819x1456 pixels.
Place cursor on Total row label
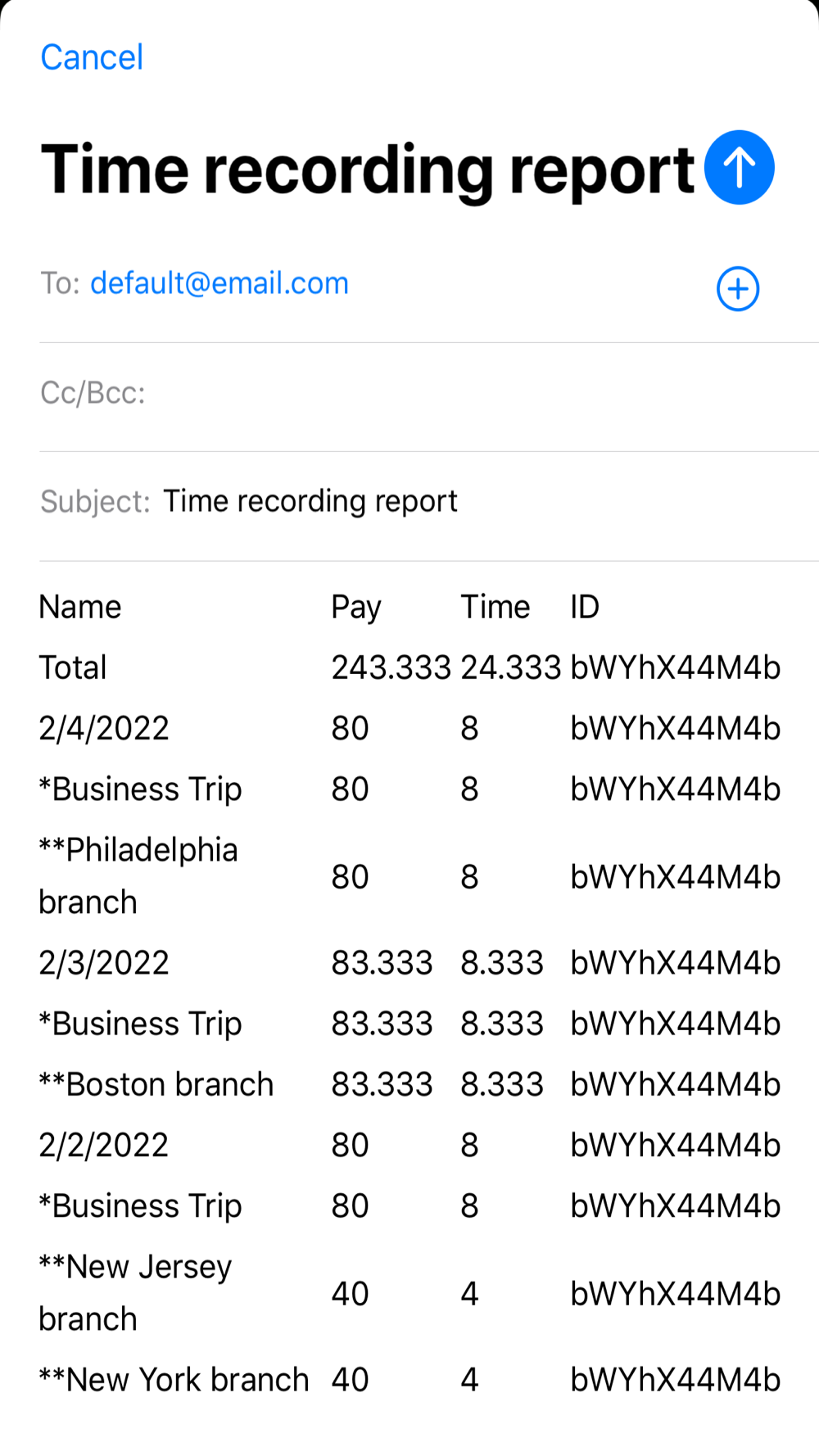[x=73, y=667]
